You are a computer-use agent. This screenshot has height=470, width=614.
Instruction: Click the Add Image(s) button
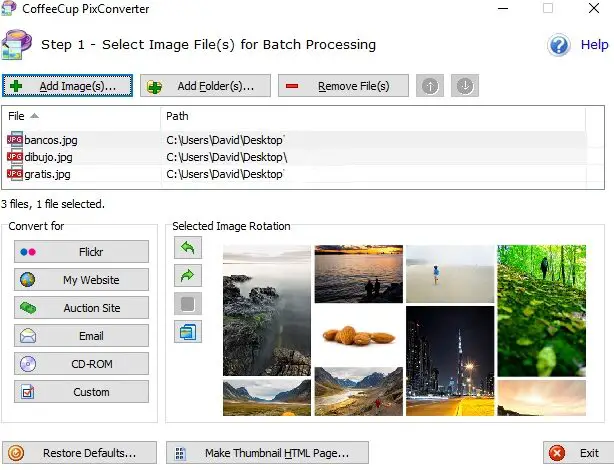tap(68, 86)
